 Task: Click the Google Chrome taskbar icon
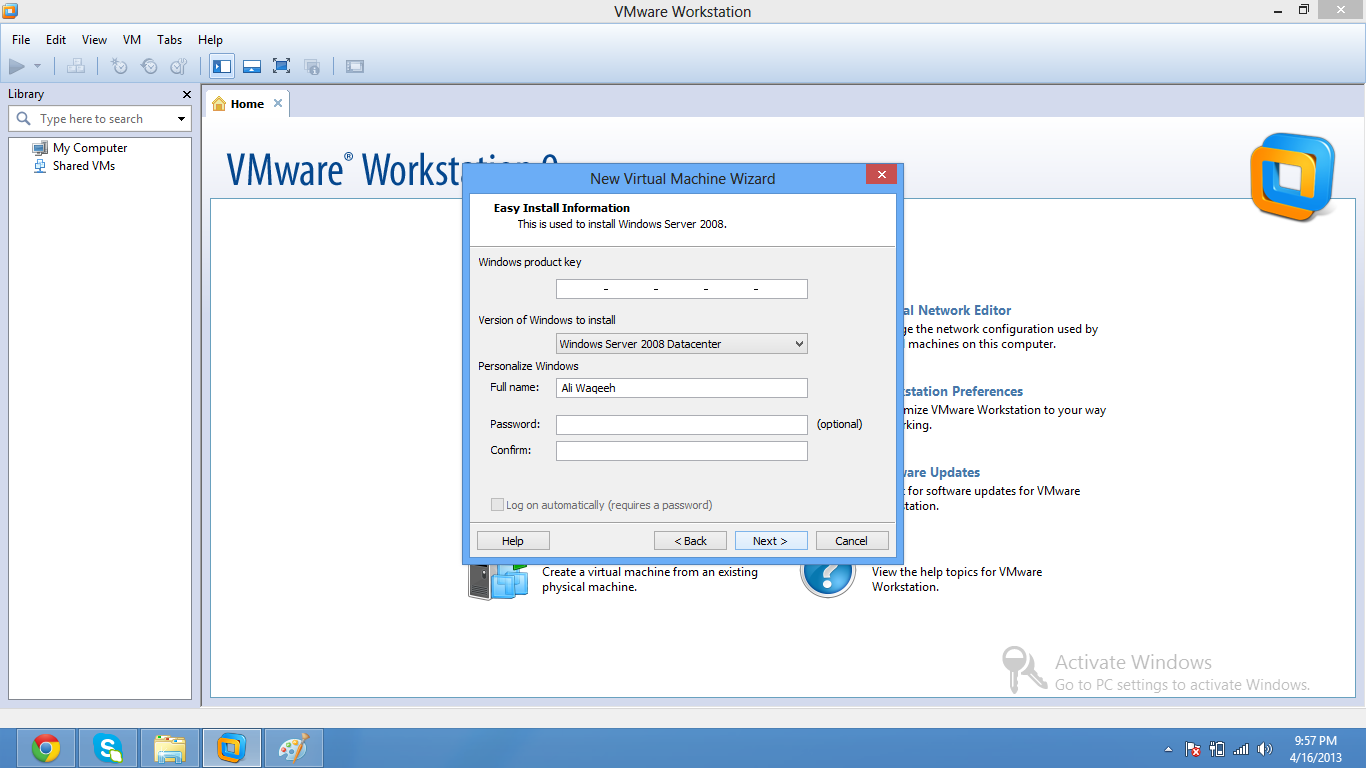46,748
